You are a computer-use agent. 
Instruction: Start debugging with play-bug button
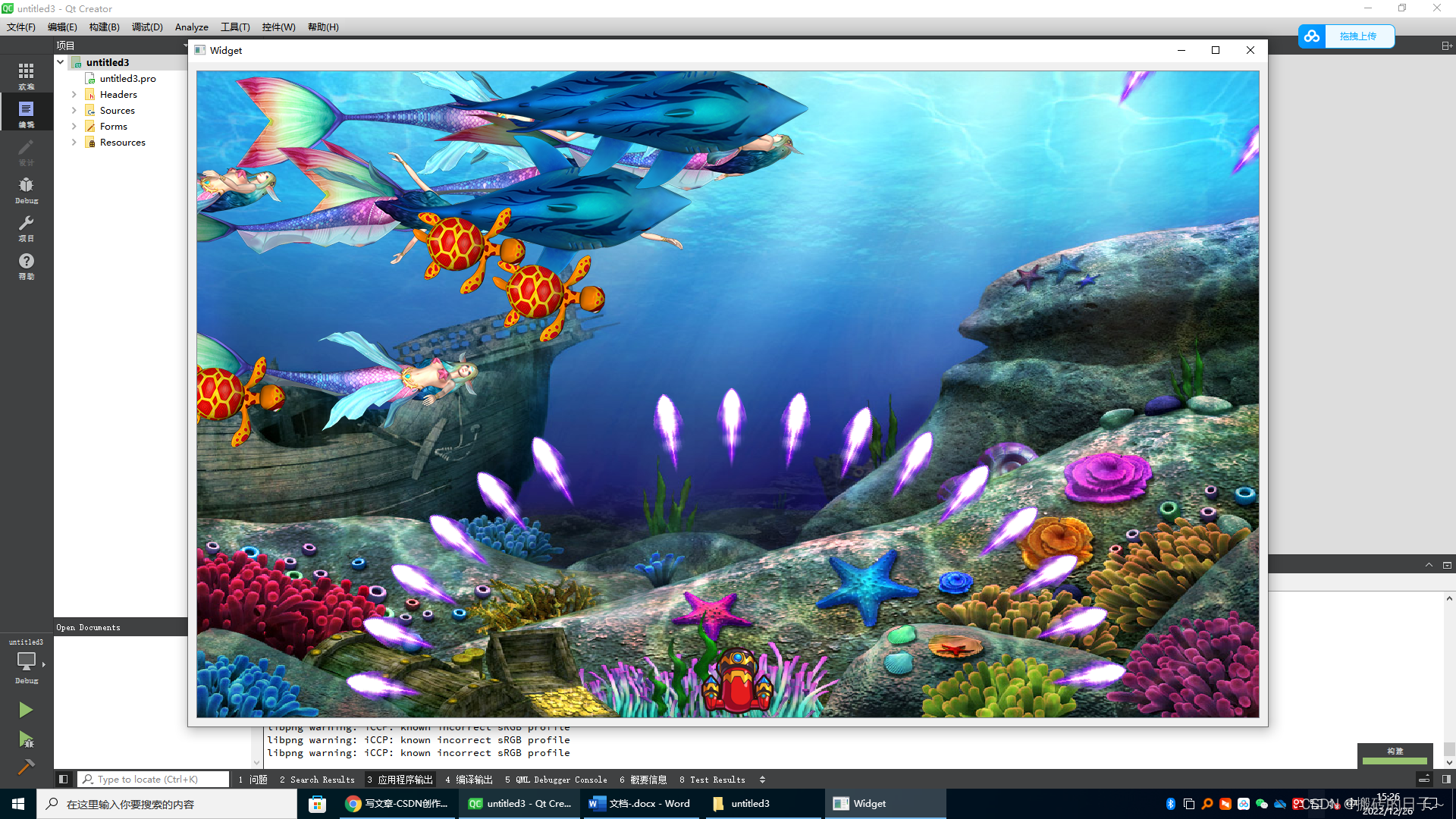pos(26,739)
